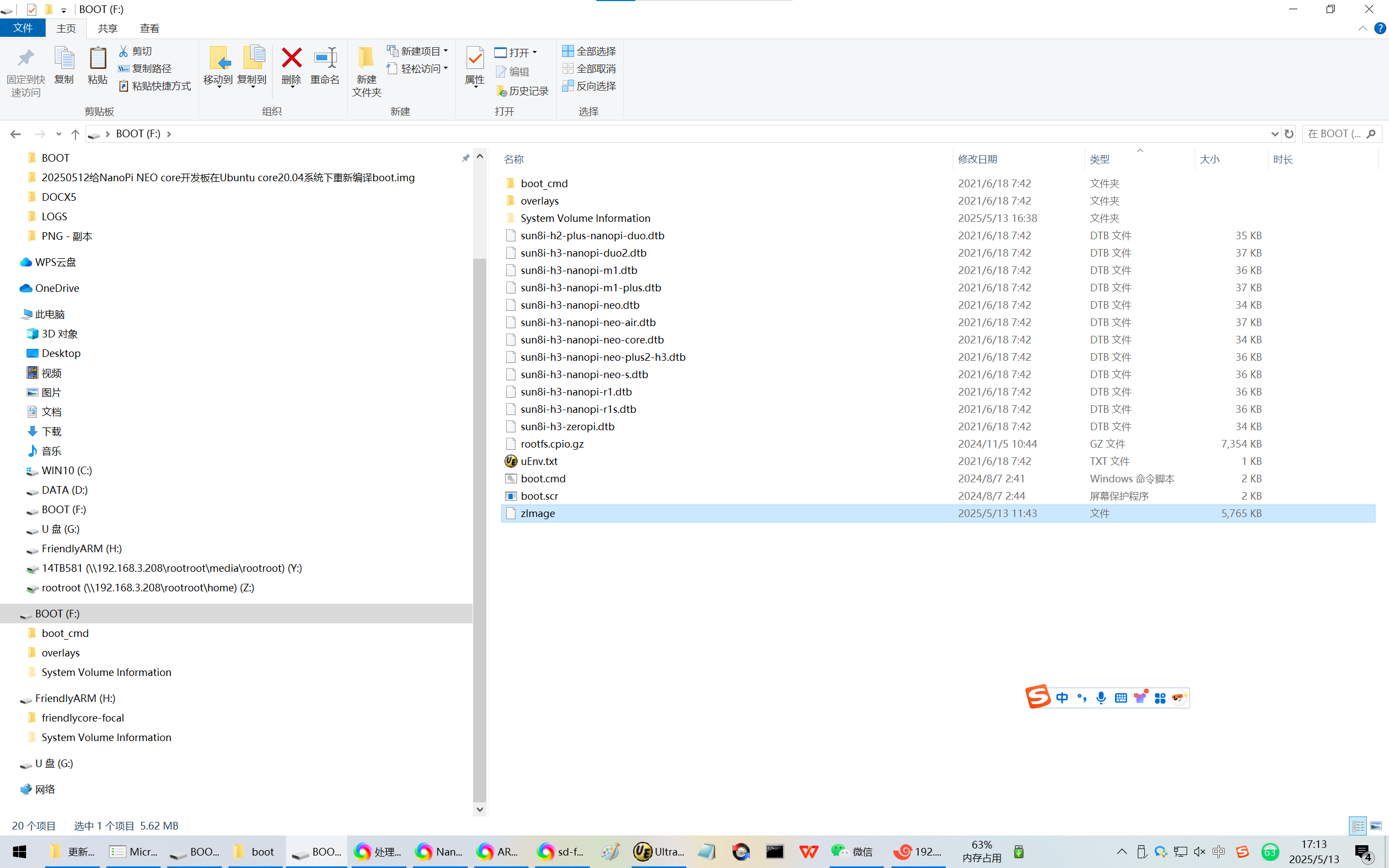Expand address bar history dropdown arrow
Viewport: 1389px width, 868px height.
1275,134
